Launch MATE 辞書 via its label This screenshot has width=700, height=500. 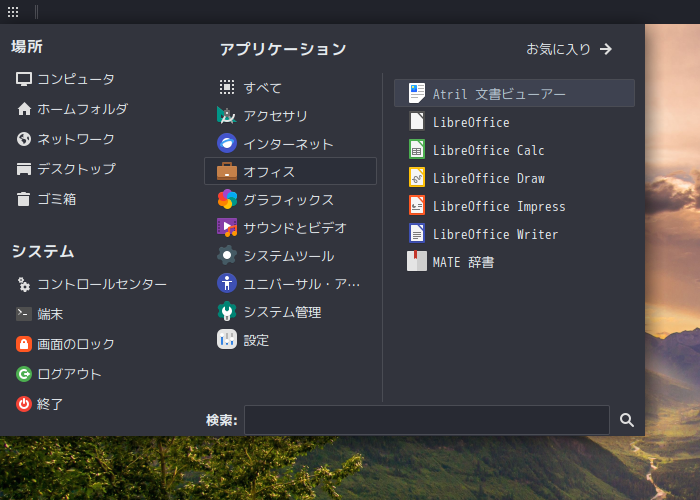click(463, 262)
